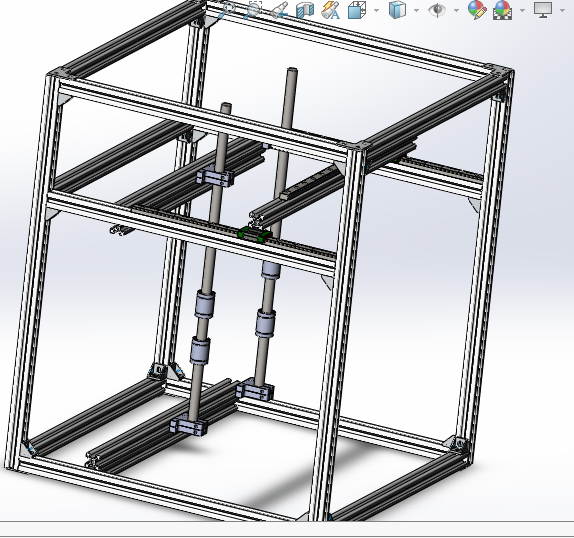Expand the View Settings dropdown arrow

563,11
